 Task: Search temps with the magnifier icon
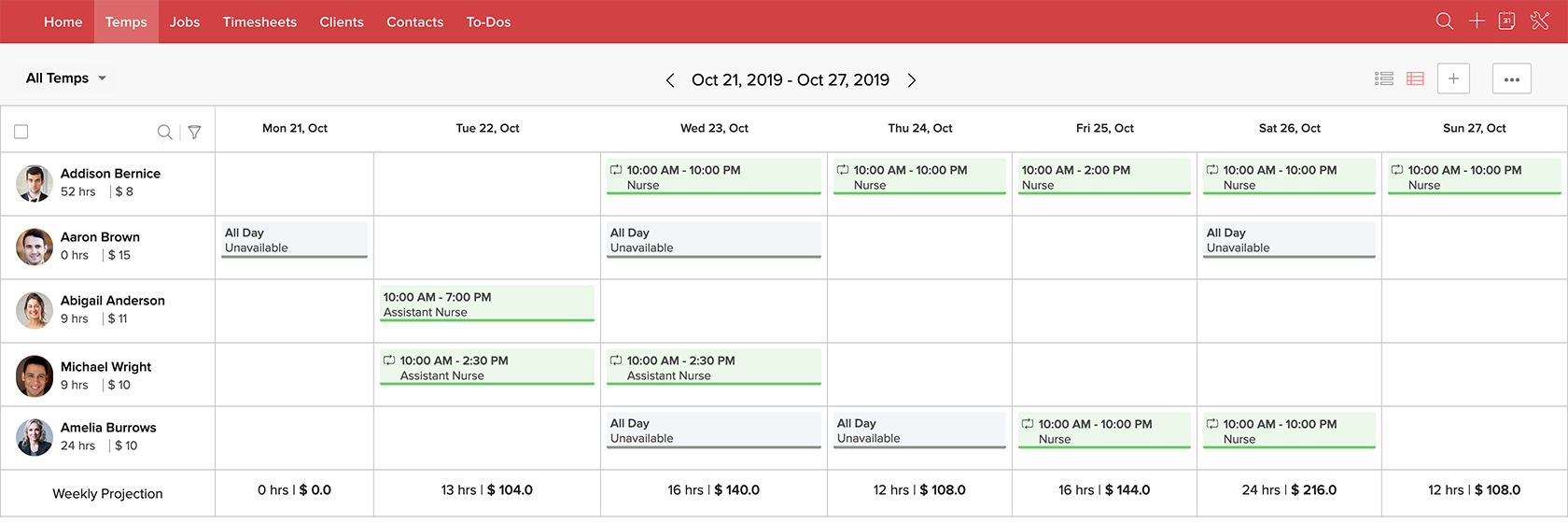point(164,132)
